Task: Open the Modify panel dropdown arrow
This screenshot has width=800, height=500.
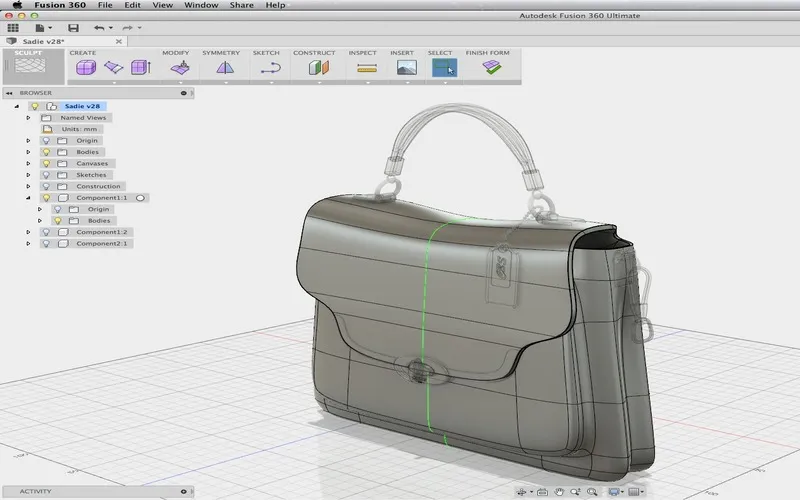Action: point(180,82)
